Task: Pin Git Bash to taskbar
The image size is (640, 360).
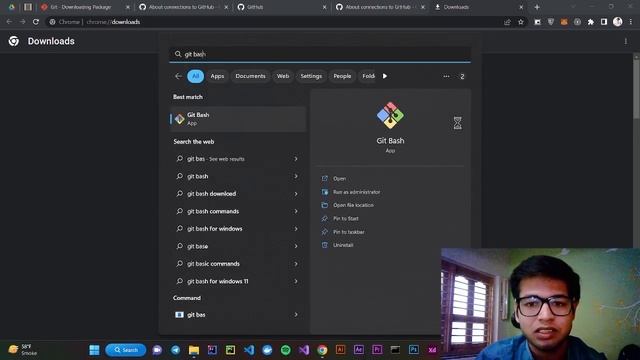Action: click(349, 232)
